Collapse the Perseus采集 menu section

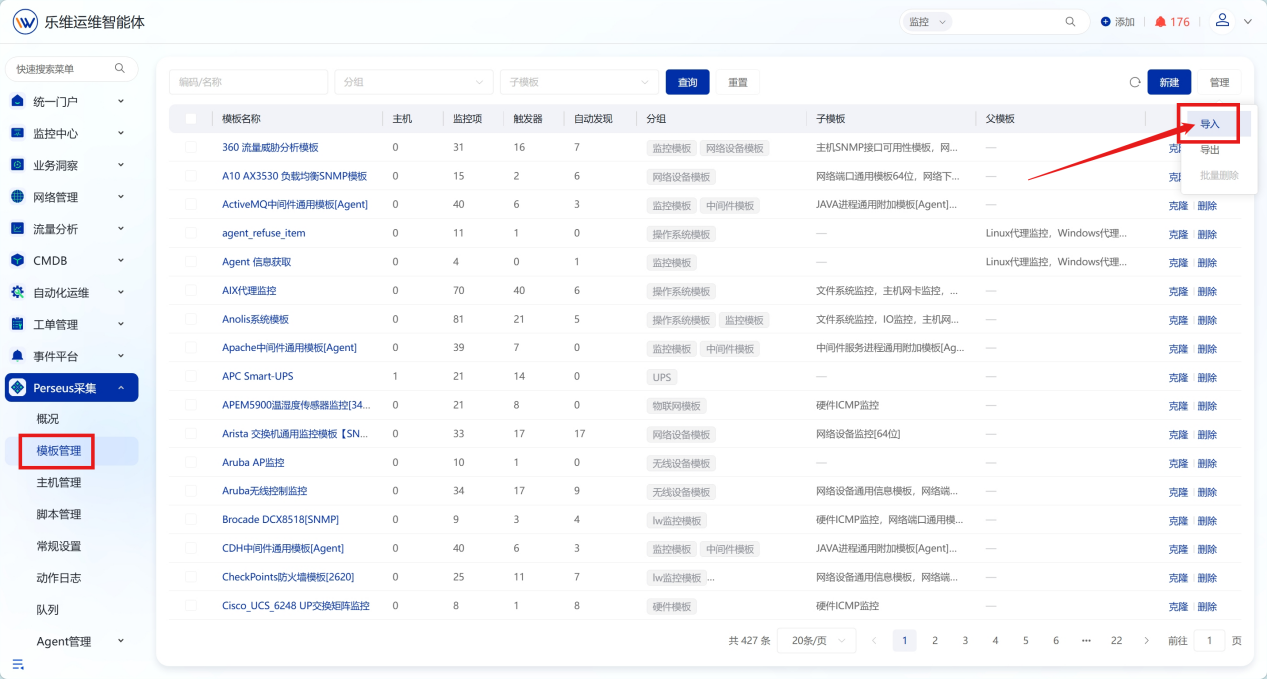click(72, 388)
